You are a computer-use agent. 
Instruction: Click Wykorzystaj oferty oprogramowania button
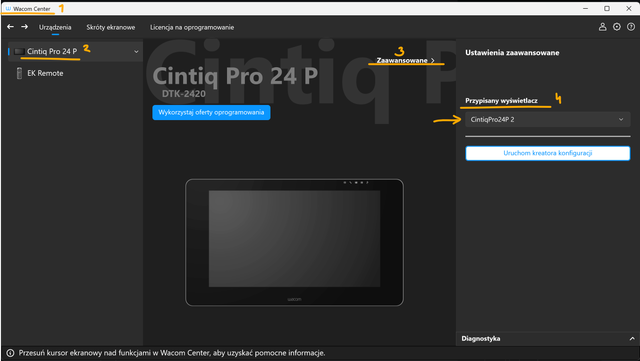click(211, 112)
